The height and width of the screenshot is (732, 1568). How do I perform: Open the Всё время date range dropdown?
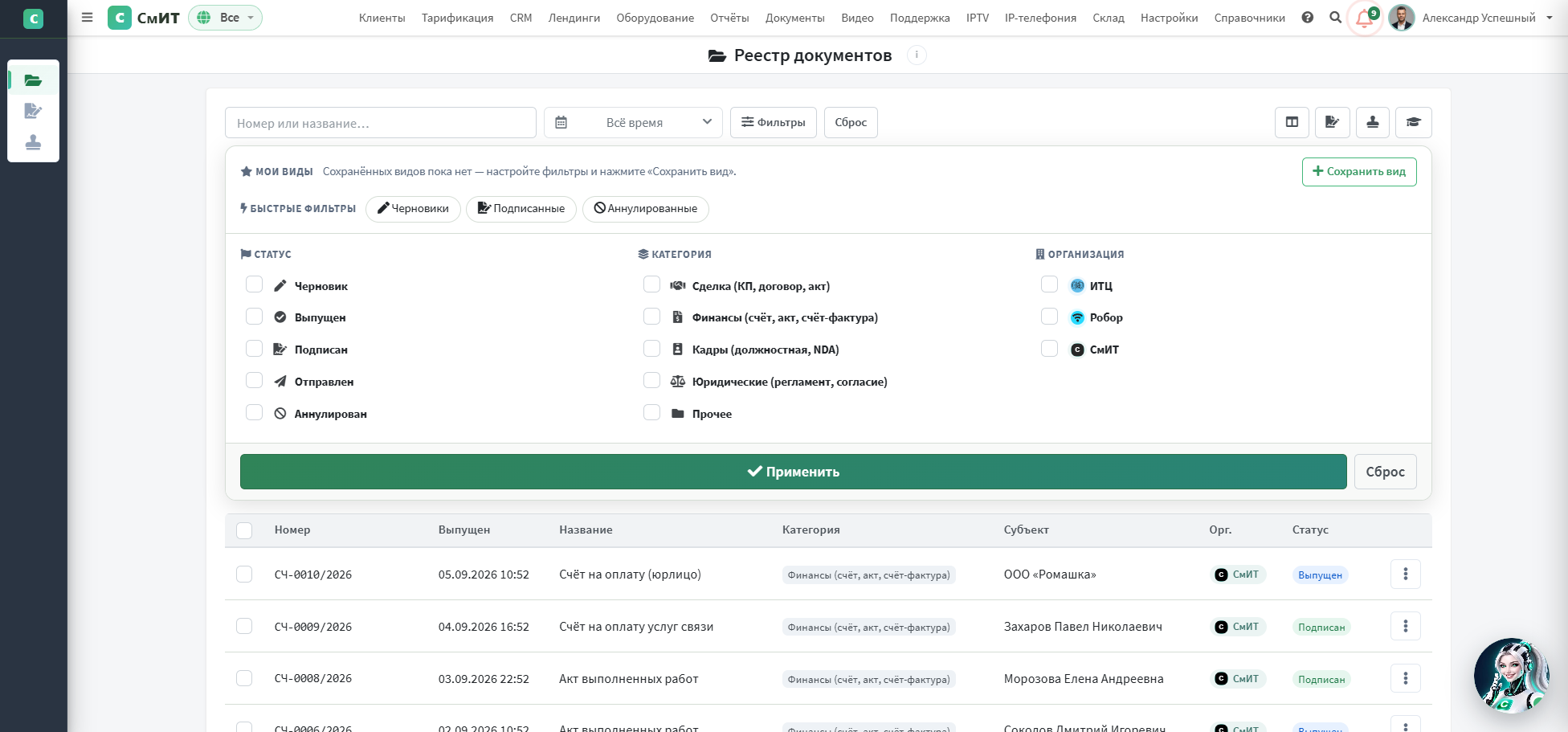click(x=633, y=122)
